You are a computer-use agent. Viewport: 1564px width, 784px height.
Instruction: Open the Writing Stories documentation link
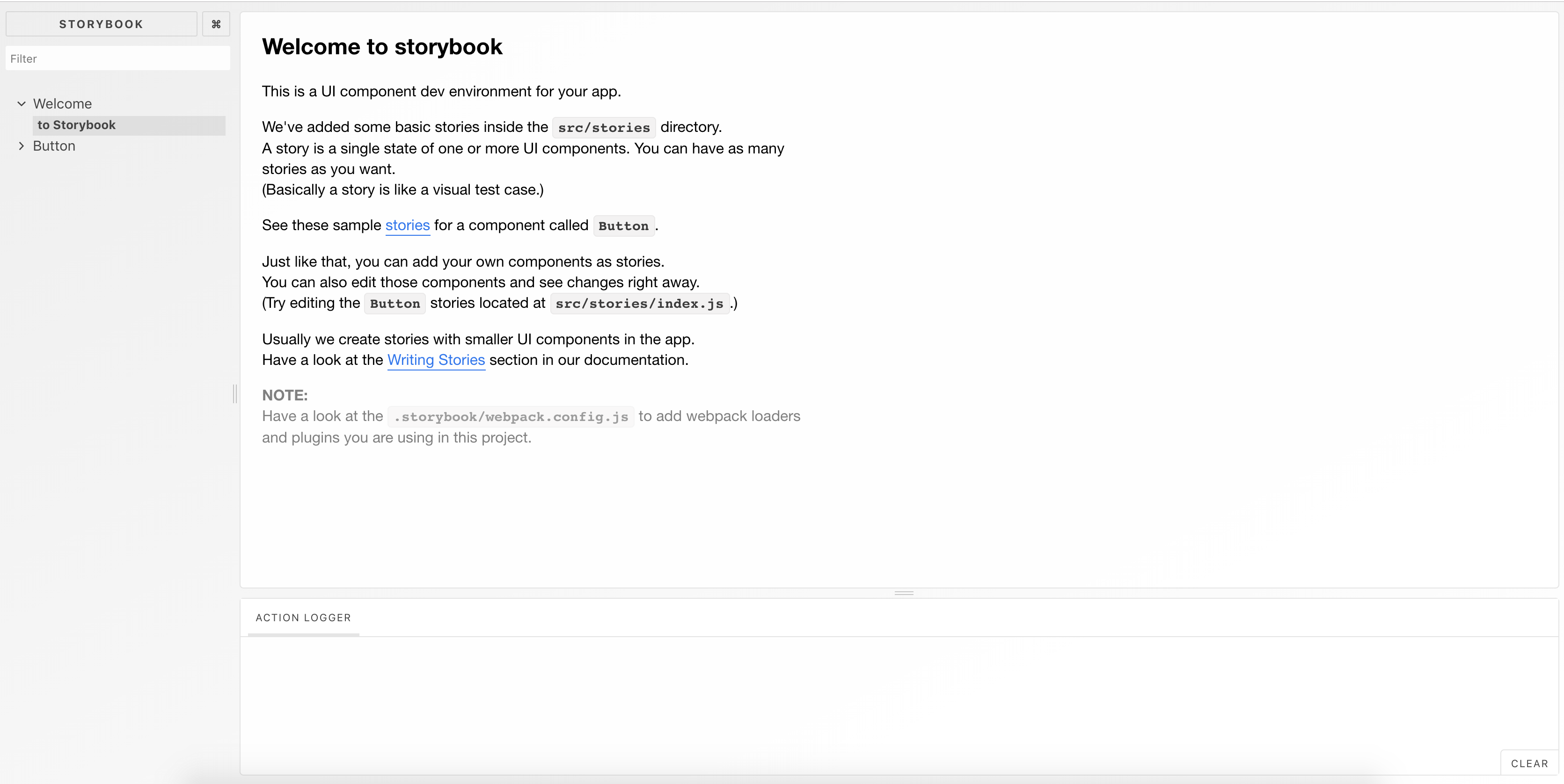click(436, 360)
